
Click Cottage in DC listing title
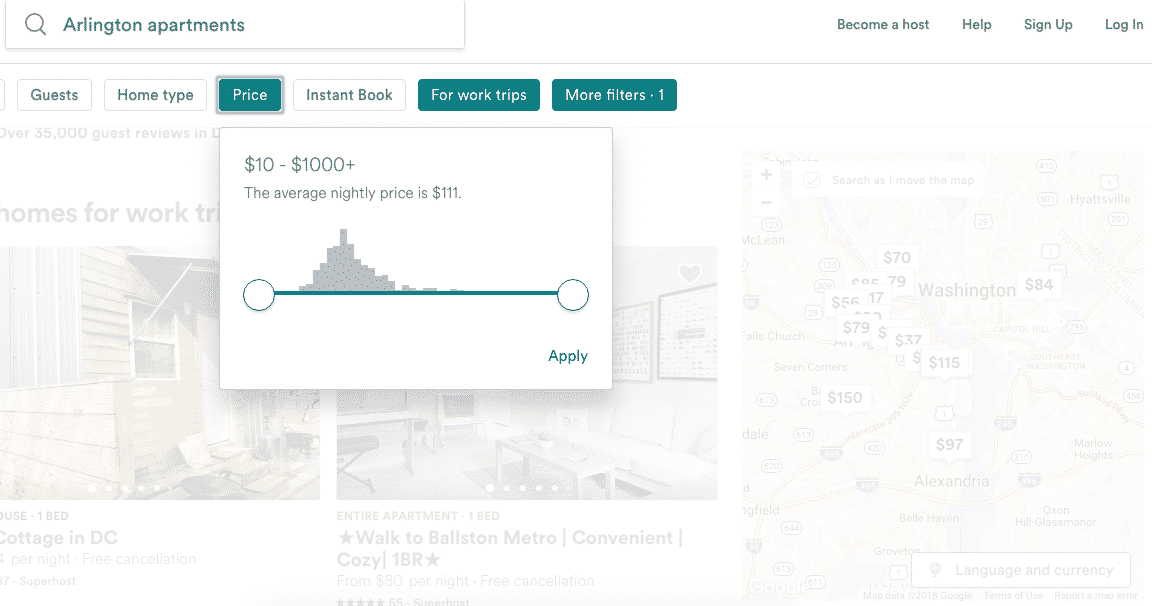pos(59,538)
